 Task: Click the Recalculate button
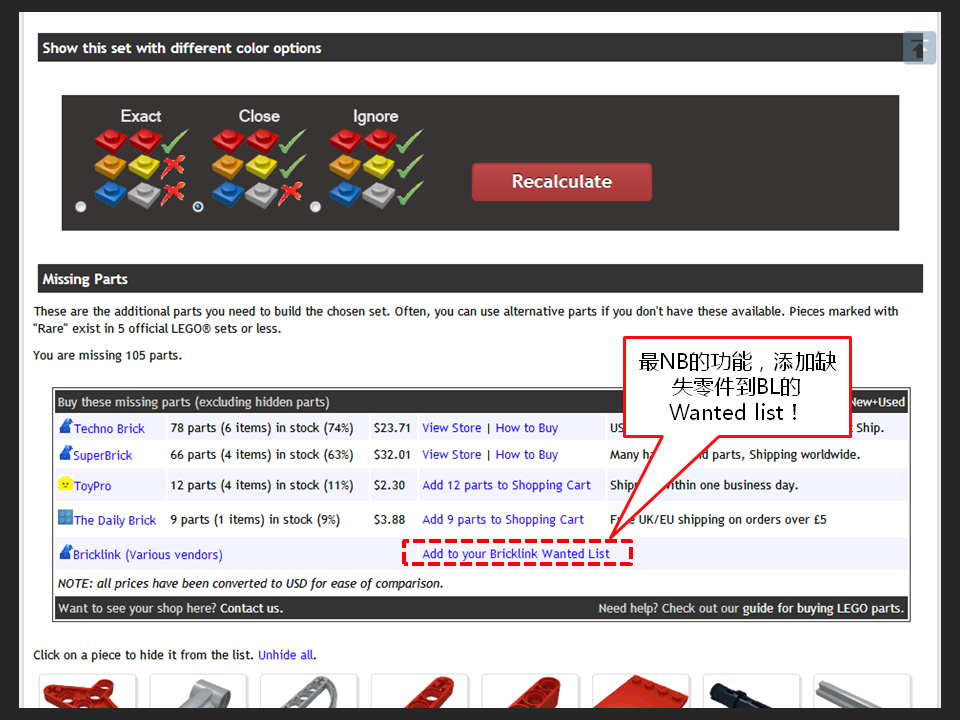pyautogui.click(x=561, y=181)
